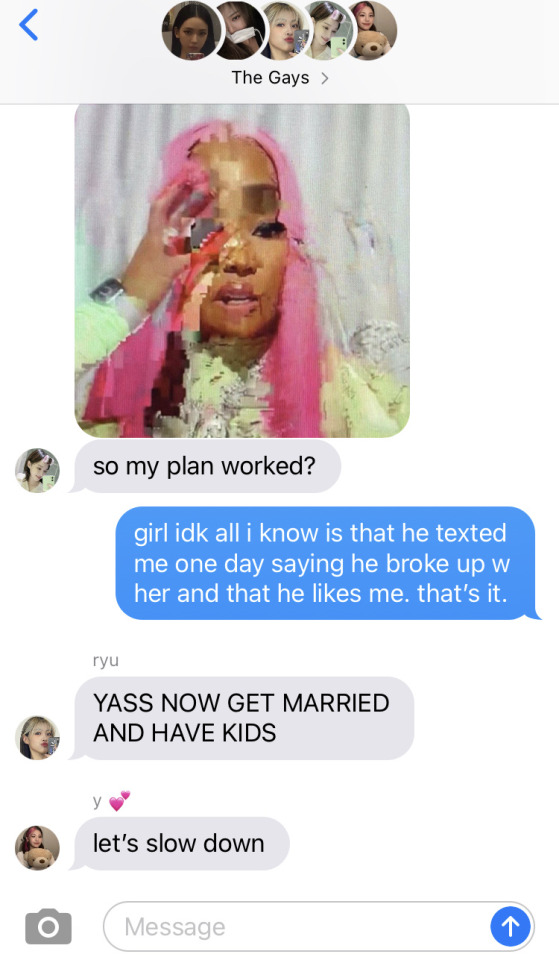Tap ryu's avatar beside YASS message
The width and height of the screenshot is (559, 960).
(37, 738)
